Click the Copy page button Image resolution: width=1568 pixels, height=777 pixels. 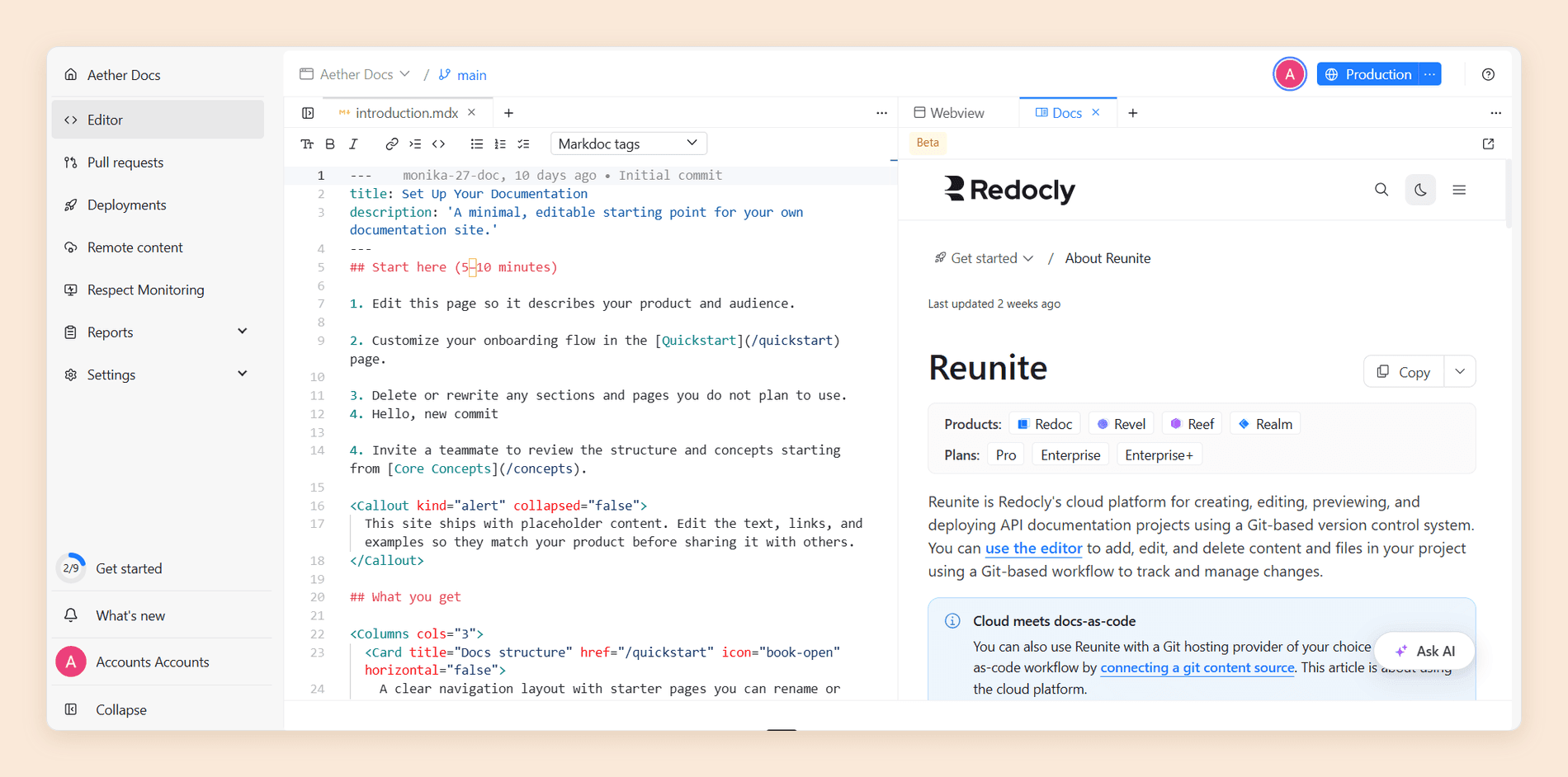1404,372
